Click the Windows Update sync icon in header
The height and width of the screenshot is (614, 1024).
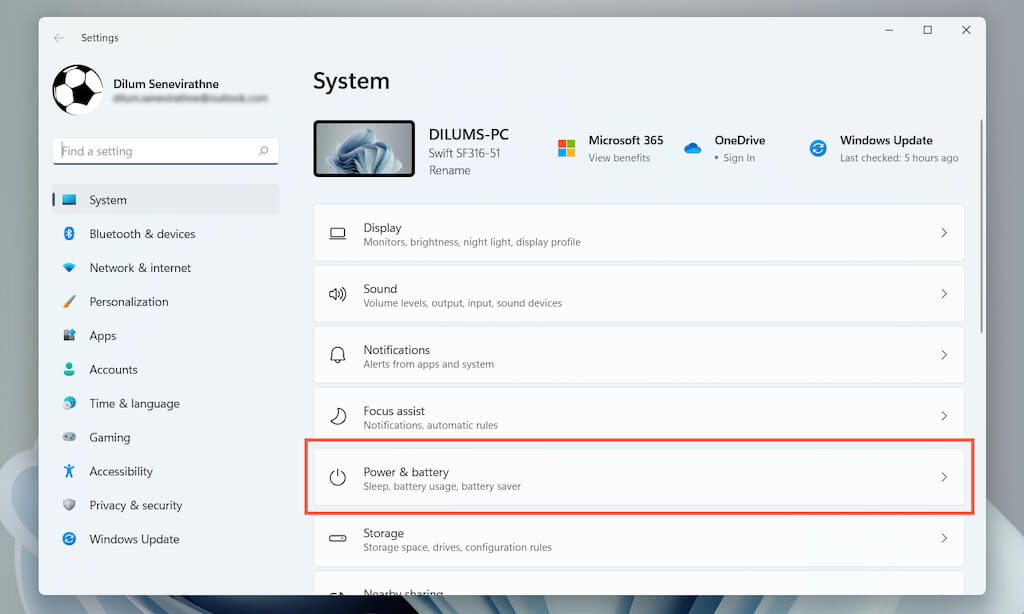pos(818,148)
